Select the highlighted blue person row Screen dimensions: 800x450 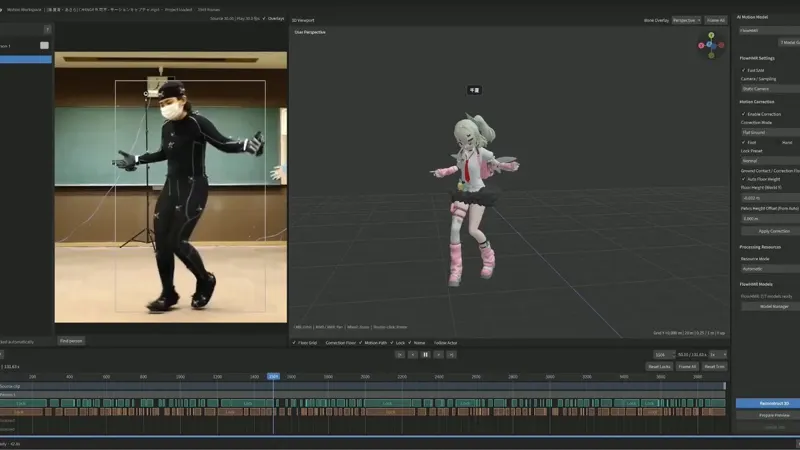(26, 60)
